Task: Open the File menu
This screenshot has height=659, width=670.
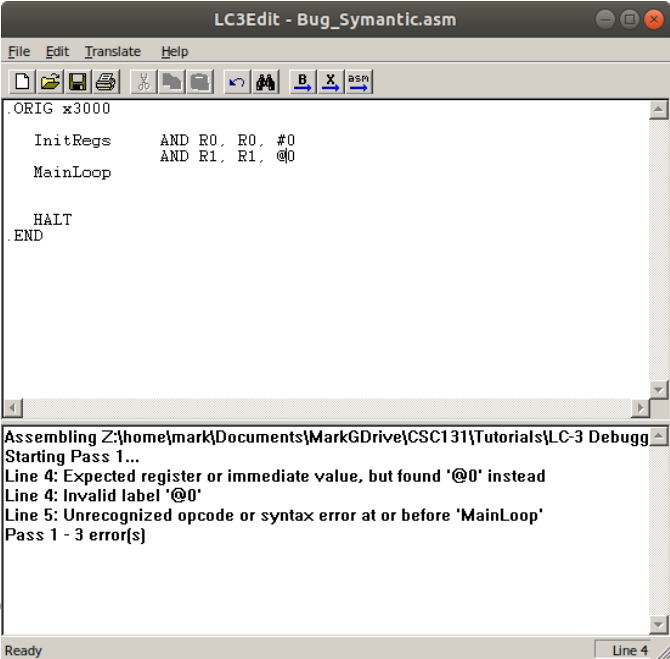Action: point(19,52)
